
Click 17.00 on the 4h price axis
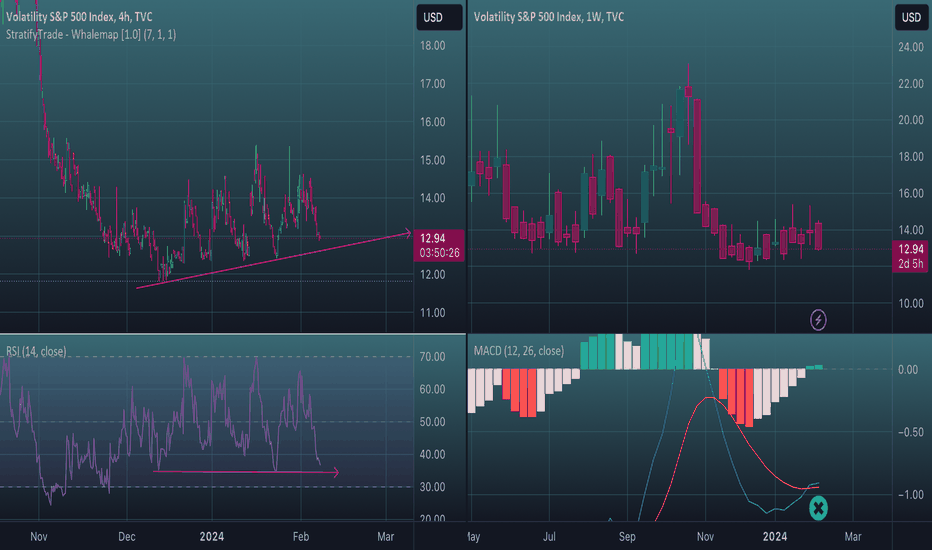[433, 84]
